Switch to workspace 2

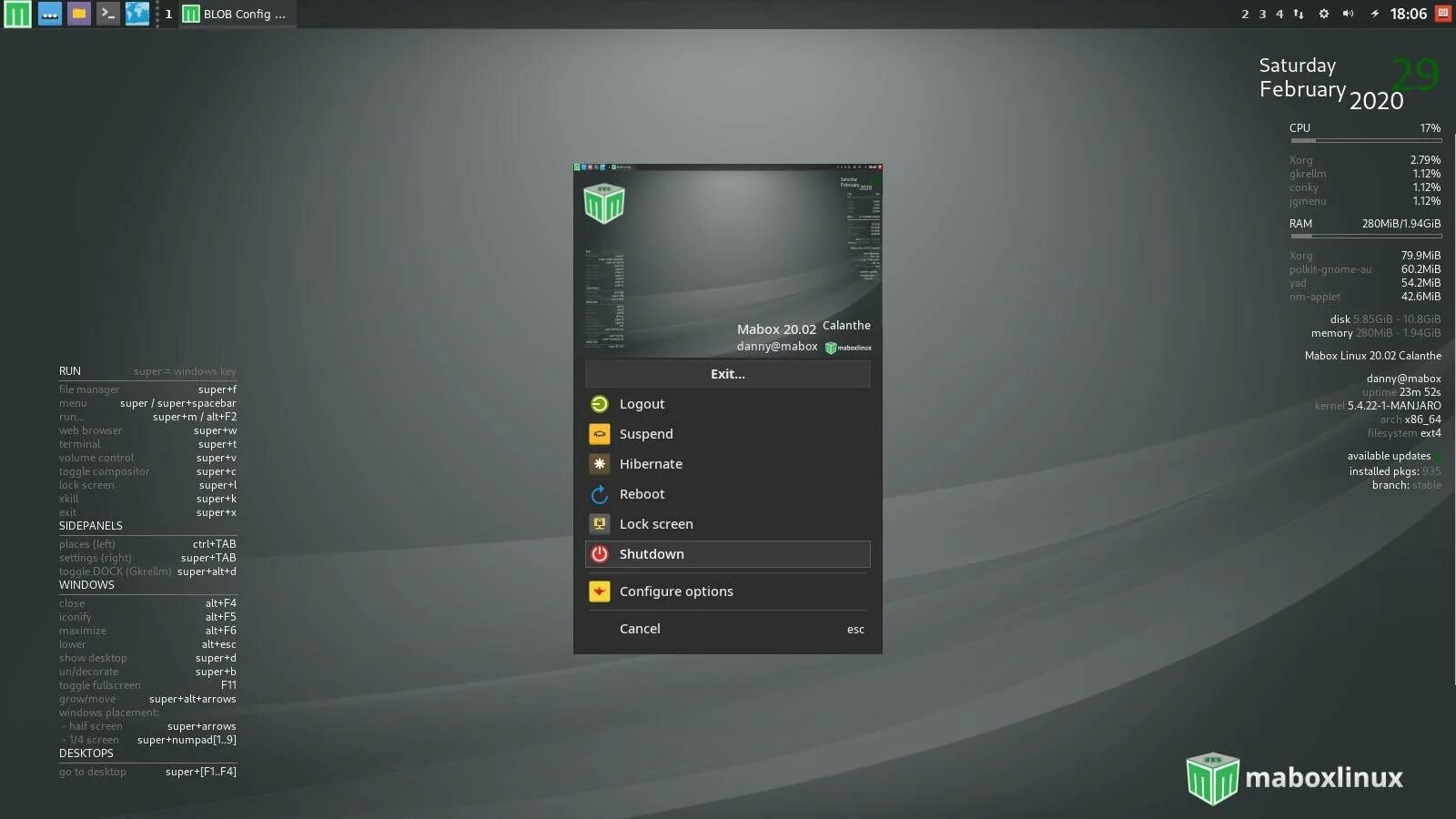pyautogui.click(x=1245, y=14)
